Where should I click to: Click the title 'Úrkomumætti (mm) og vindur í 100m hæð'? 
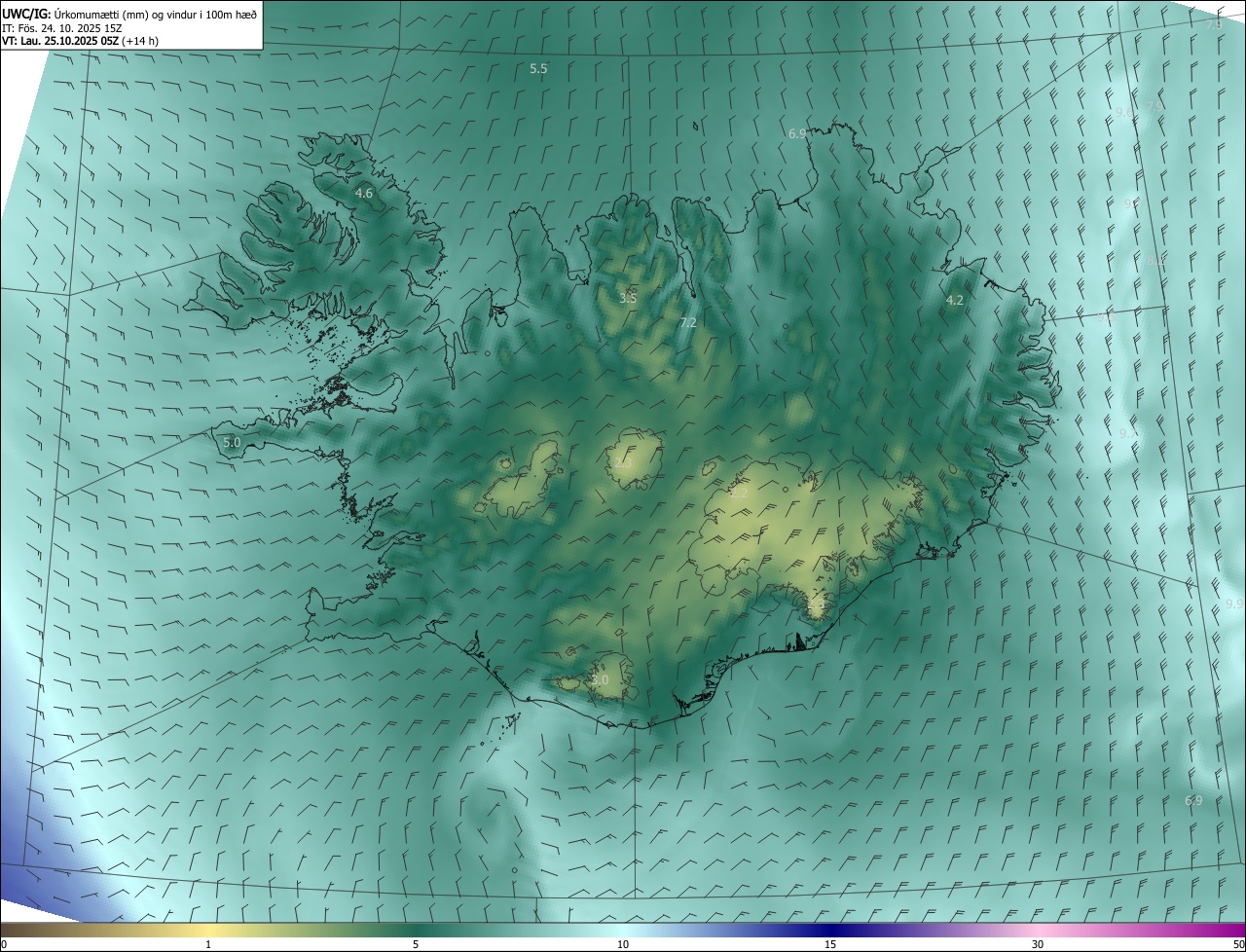pos(156,15)
